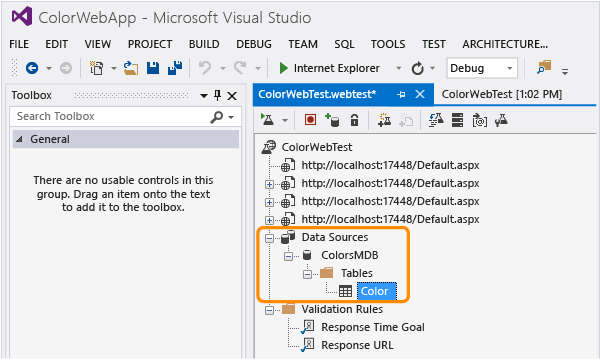Click the Set Request Details icon
The height and width of the screenshot is (360, 600).
(457, 120)
